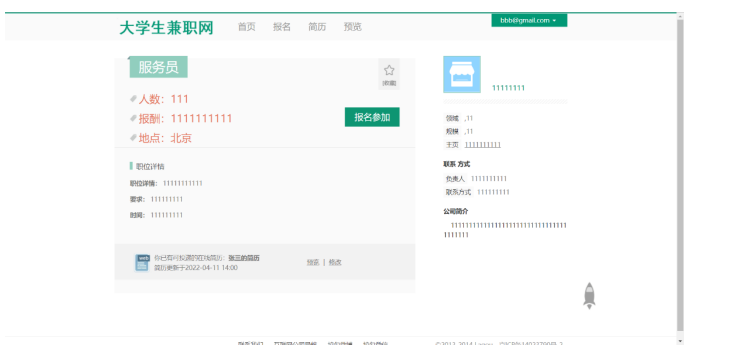Click the 时间 row text
The width and height of the screenshot is (731, 360).
pyautogui.click(x=156, y=215)
